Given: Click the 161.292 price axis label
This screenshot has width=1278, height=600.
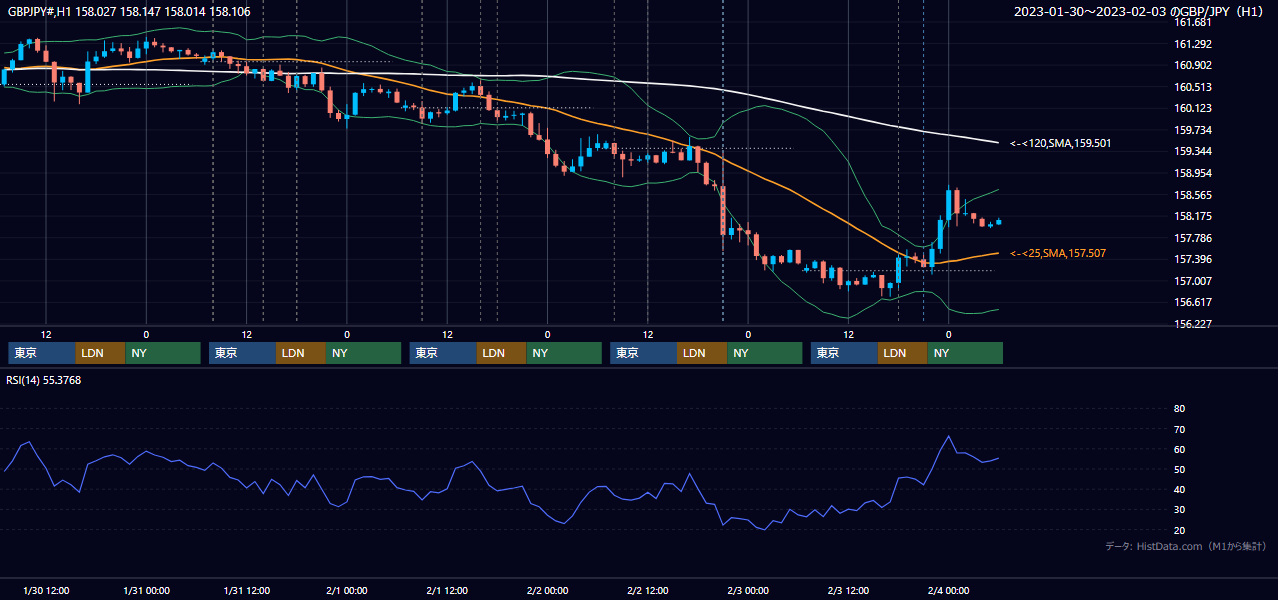Looking at the screenshot, I should (1192, 44).
